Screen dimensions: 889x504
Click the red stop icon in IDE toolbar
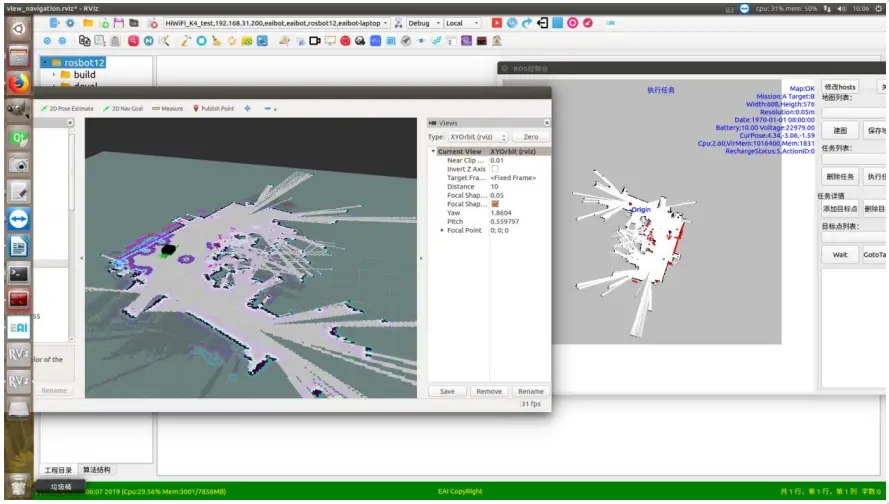point(497,23)
